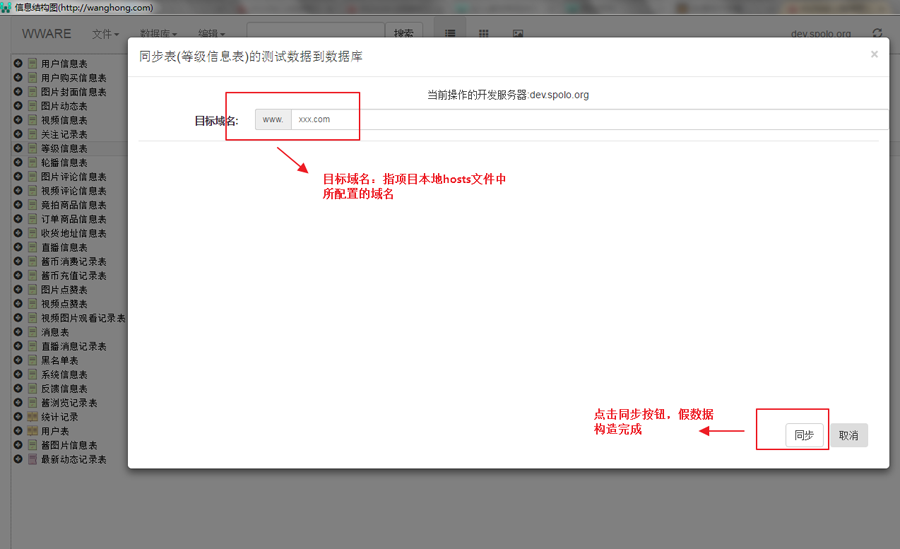Click the window title bar app icon
The width and height of the screenshot is (900, 549).
pyautogui.click(x=6, y=7)
